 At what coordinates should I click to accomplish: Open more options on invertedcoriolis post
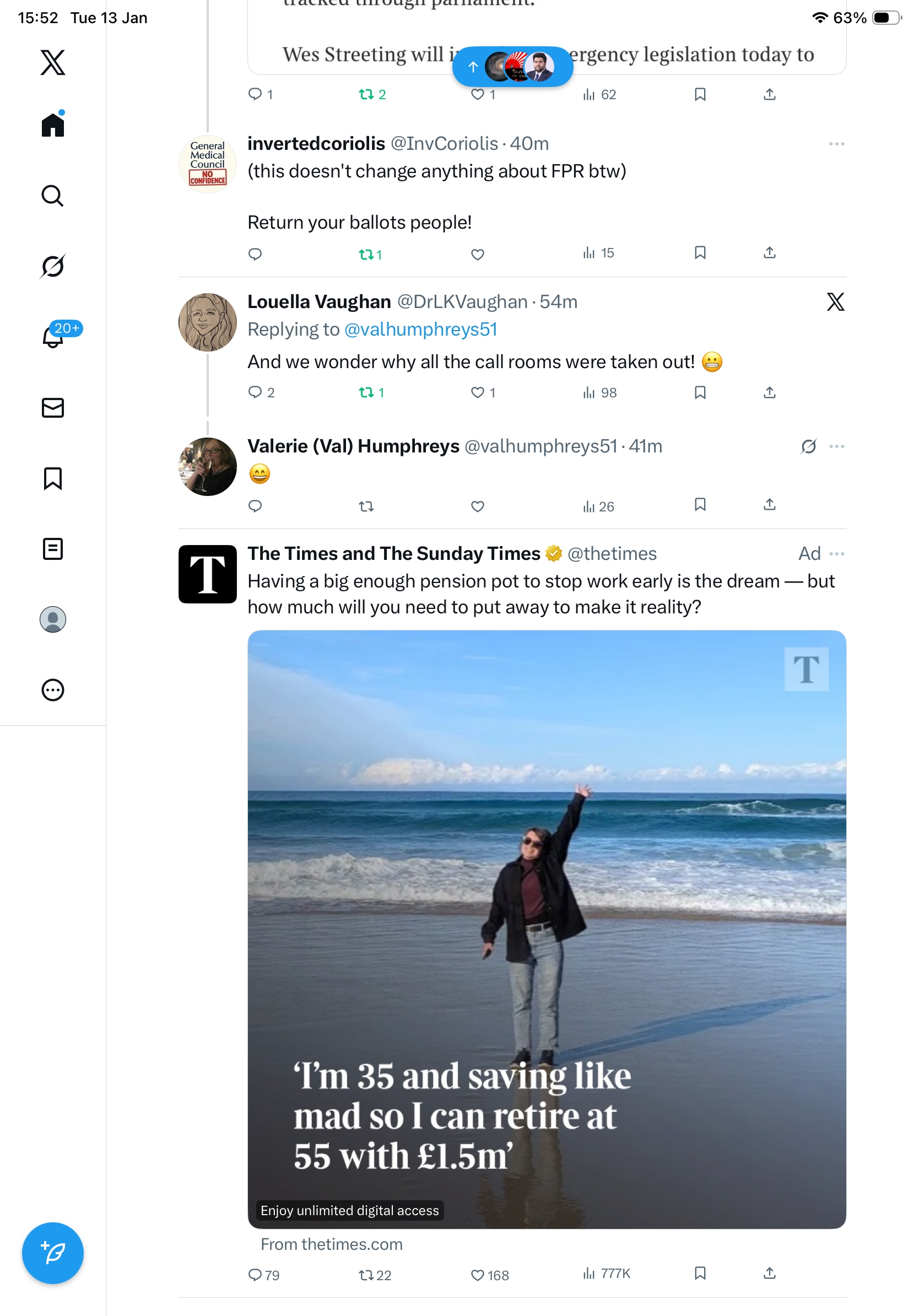(x=836, y=144)
